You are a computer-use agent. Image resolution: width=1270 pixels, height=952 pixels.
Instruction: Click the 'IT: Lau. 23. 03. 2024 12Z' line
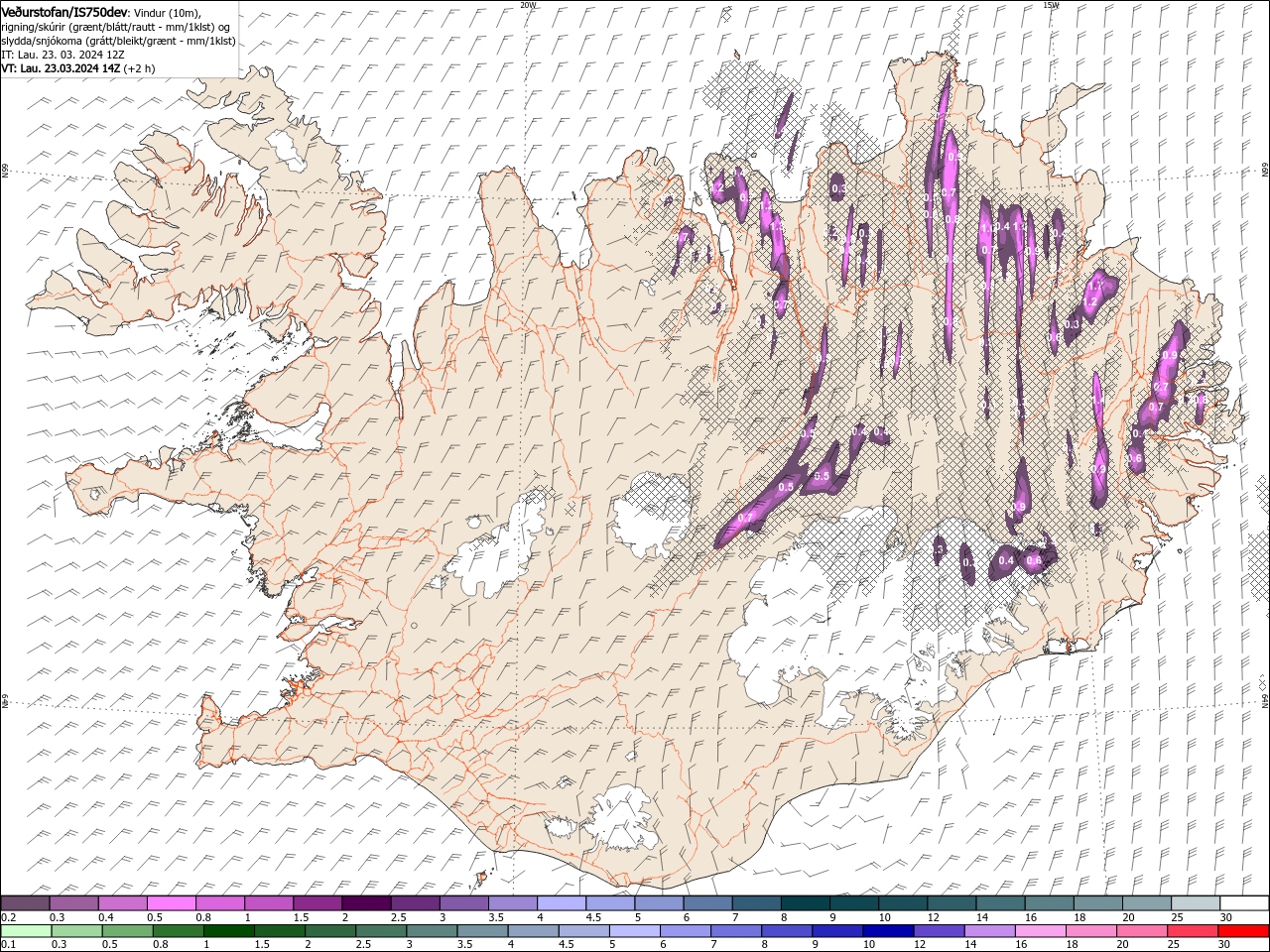coord(63,55)
